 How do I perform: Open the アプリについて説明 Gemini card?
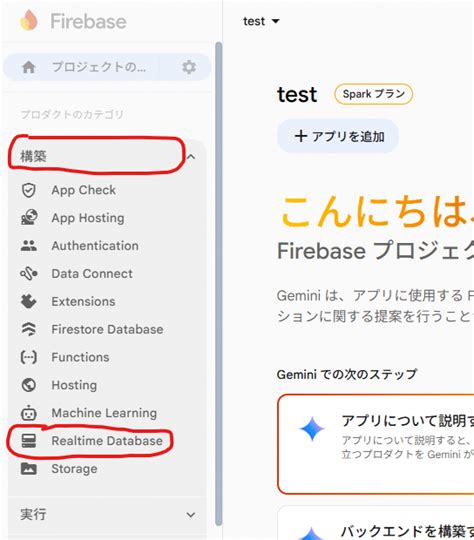click(x=376, y=444)
